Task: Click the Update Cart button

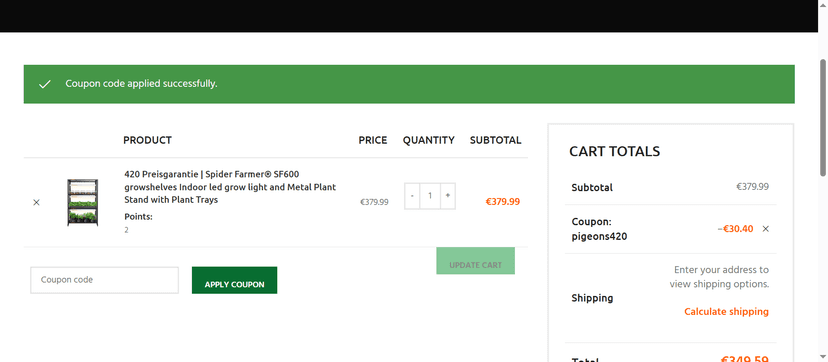Action: [x=475, y=261]
